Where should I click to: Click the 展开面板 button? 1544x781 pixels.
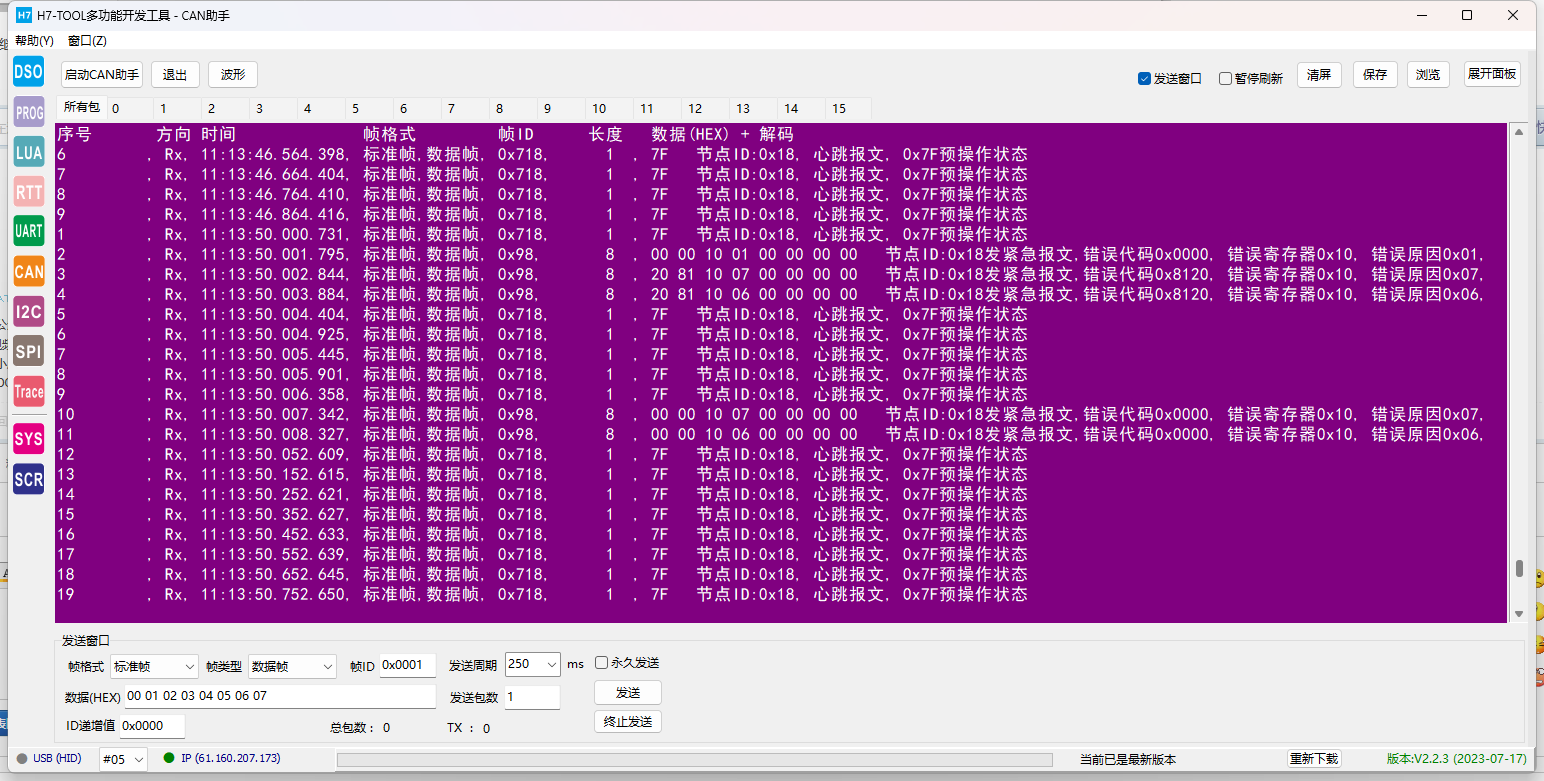[x=1493, y=74]
